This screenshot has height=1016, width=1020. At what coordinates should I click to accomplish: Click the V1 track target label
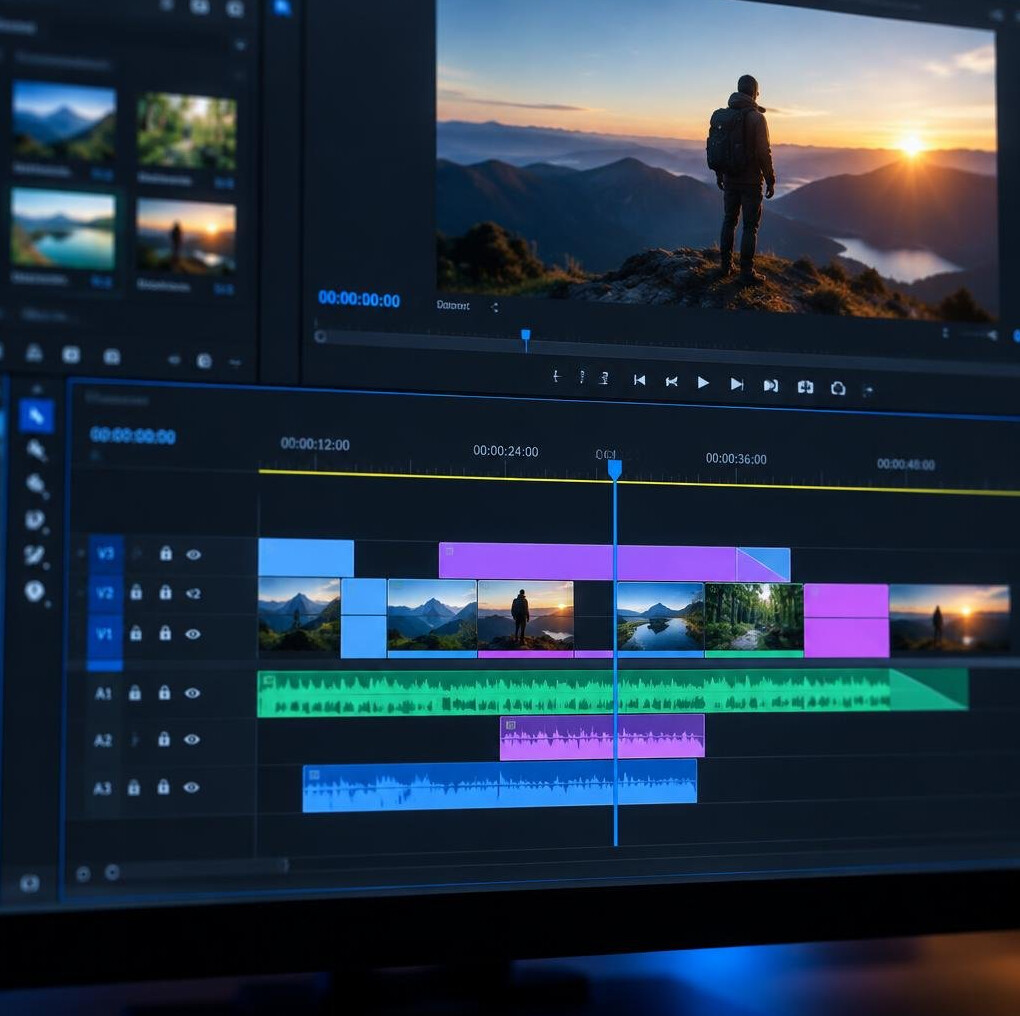(x=104, y=634)
